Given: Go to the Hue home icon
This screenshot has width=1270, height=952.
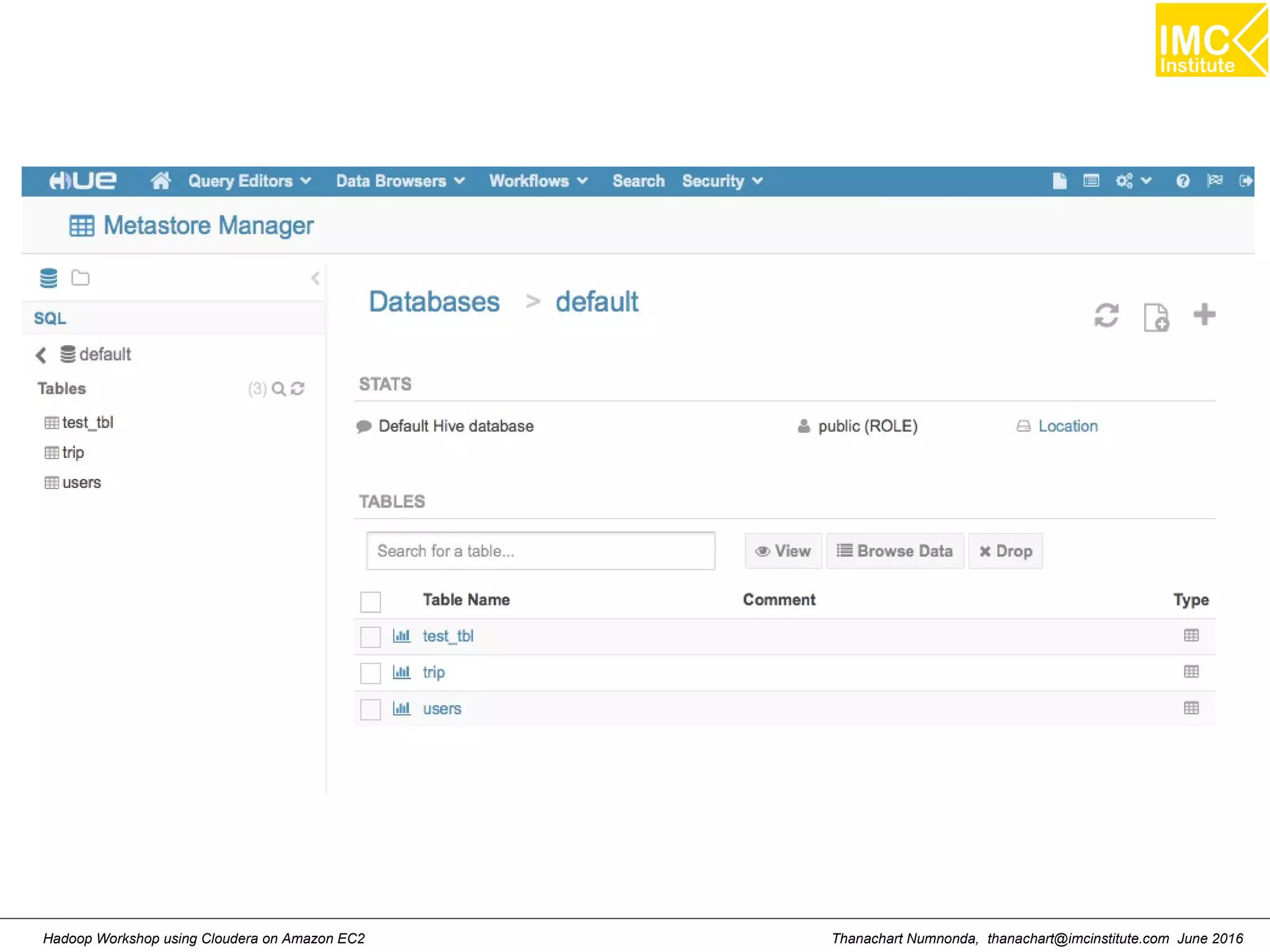Looking at the screenshot, I should 161,181.
